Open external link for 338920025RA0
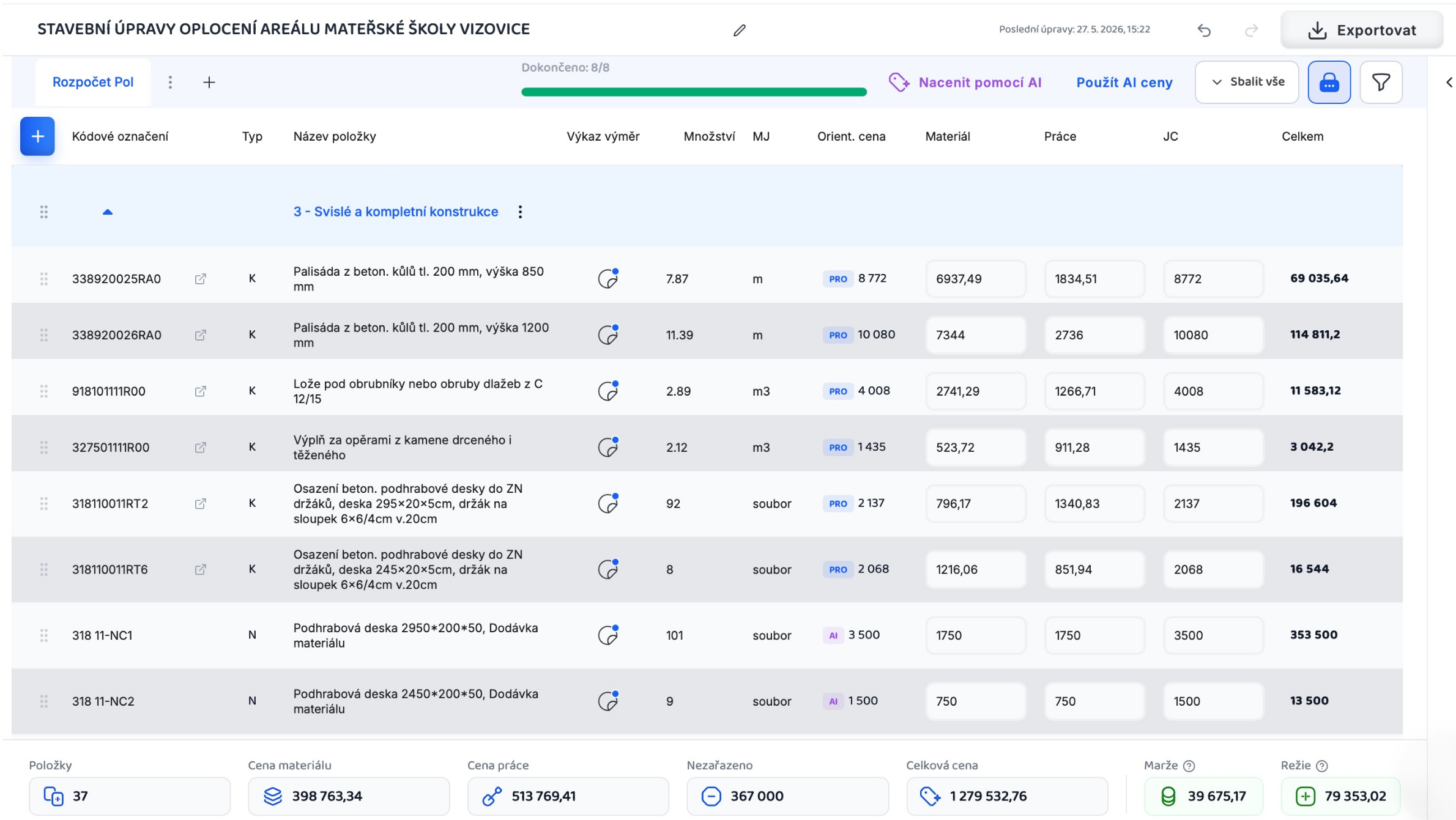Screen dimensions: 1456x820 200,279
